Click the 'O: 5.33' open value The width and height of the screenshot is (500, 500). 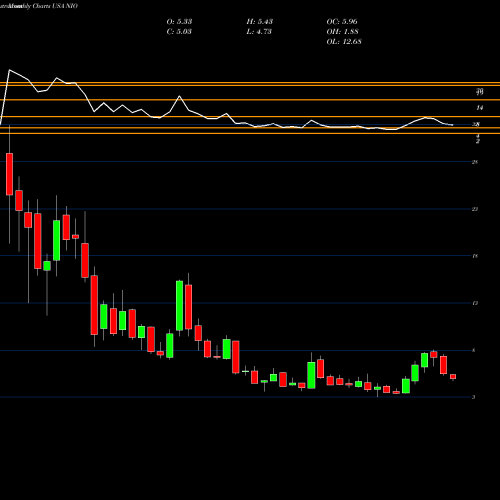click(x=179, y=22)
